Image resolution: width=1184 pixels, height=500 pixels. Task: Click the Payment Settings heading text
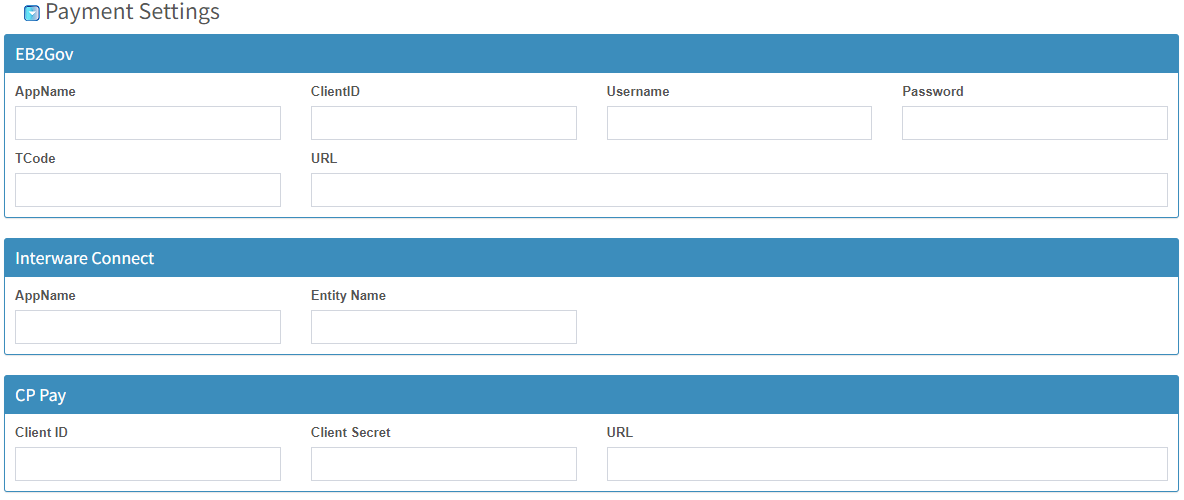(133, 12)
